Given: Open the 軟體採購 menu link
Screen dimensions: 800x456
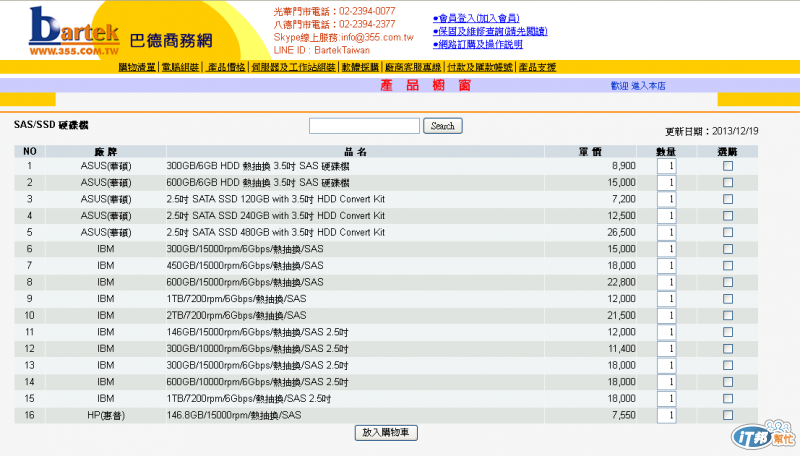Looking at the screenshot, I should pyautogui.click(x=360, y=67).
